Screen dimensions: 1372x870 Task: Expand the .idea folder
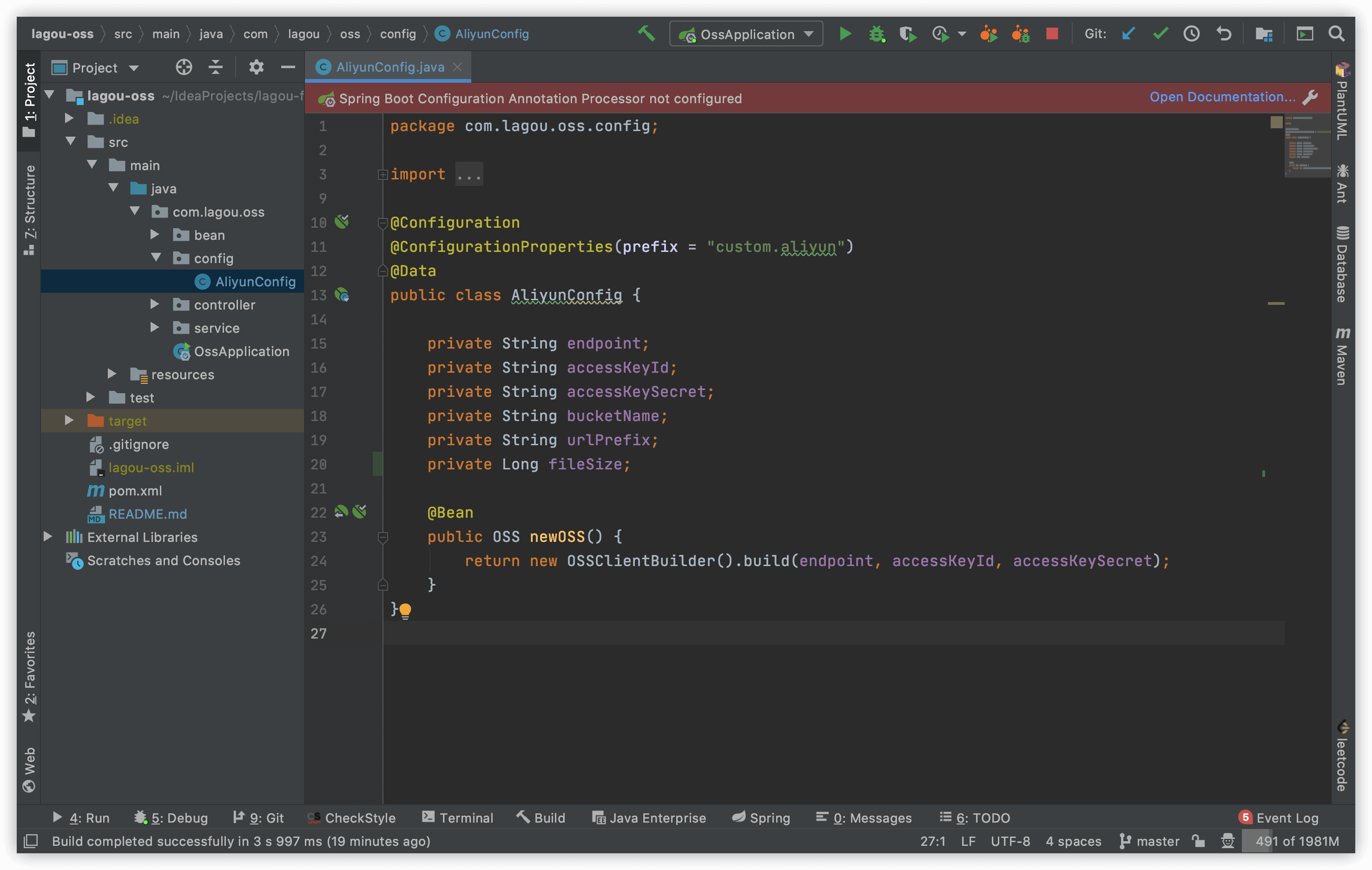click(x=70, y=119)
